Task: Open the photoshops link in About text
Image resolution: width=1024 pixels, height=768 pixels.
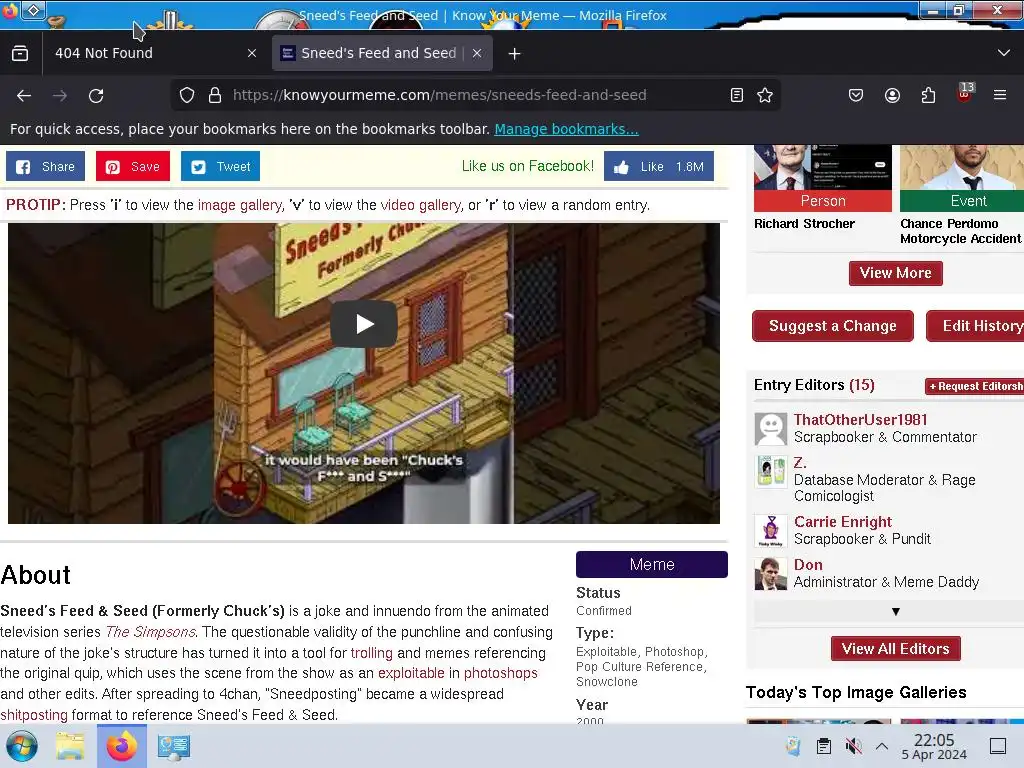Action: point(500,673)
